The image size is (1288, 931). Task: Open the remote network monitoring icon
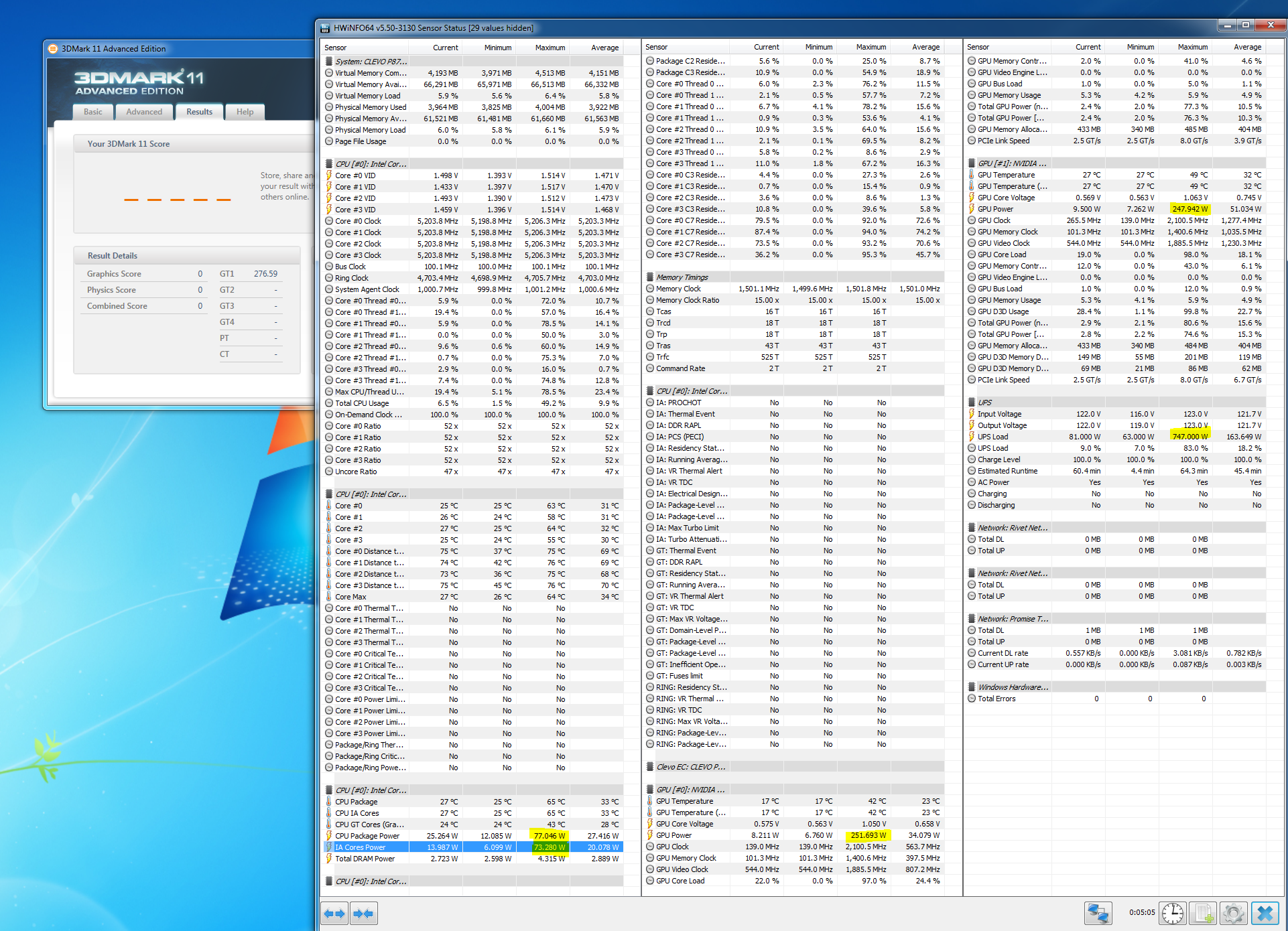(1098, 913)
